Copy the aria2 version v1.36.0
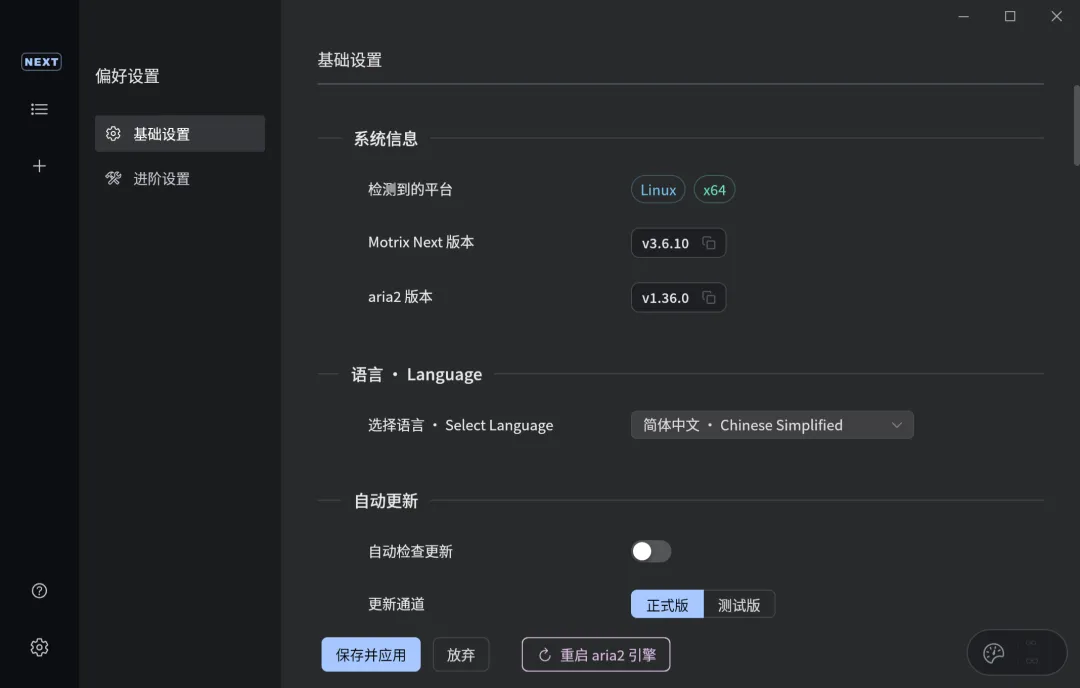 [709, 298]
